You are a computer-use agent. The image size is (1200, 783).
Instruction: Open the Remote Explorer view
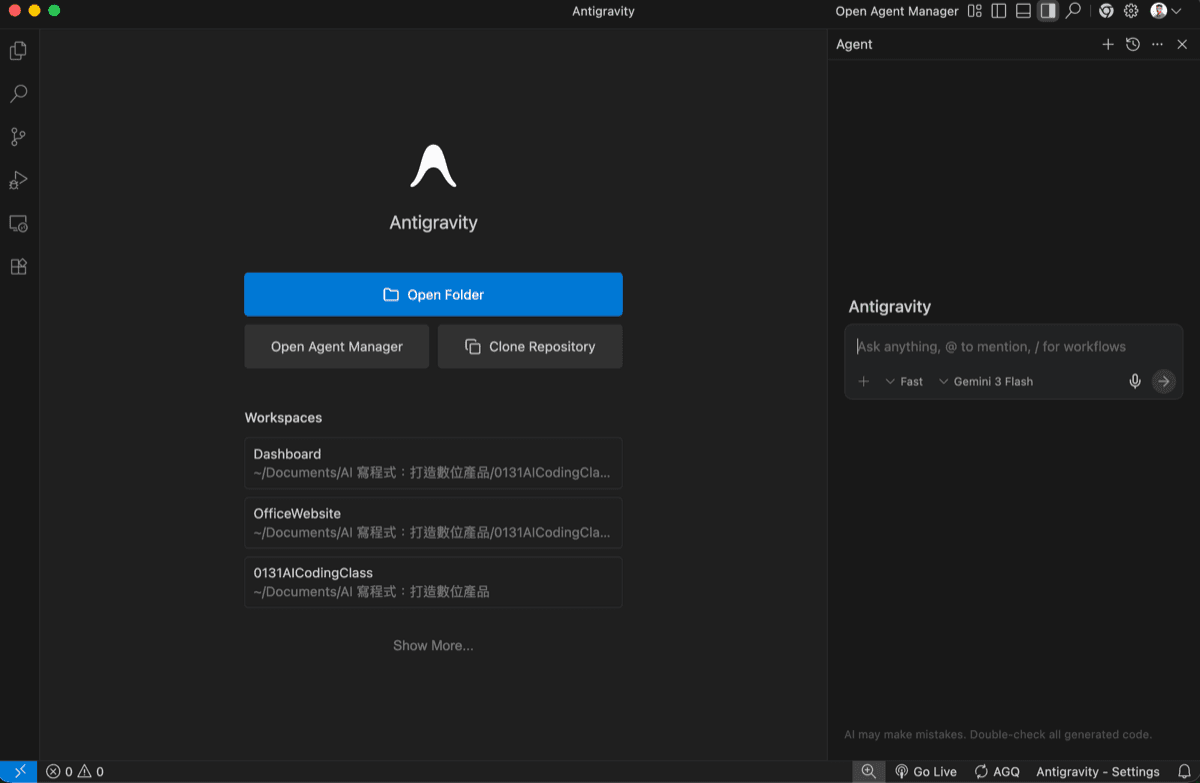pos(18,224)
